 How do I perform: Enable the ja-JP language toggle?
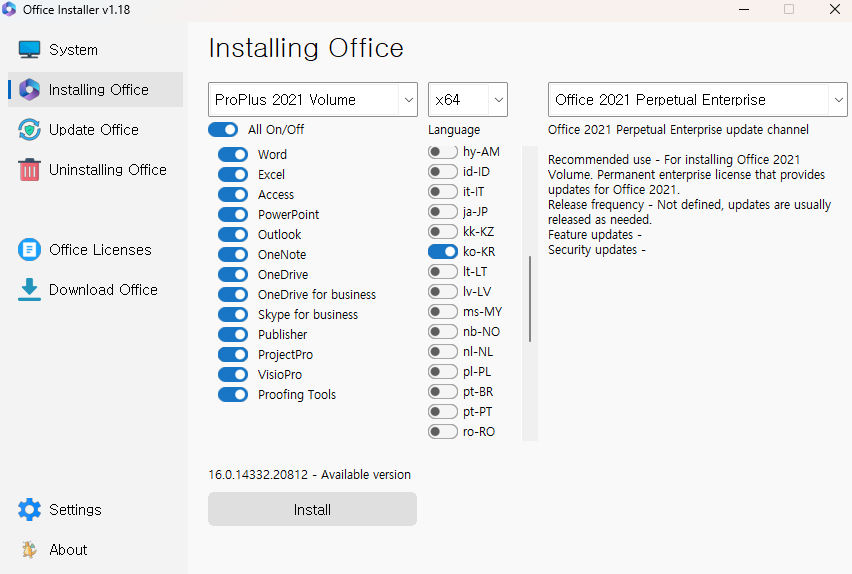tap(443, 211)
